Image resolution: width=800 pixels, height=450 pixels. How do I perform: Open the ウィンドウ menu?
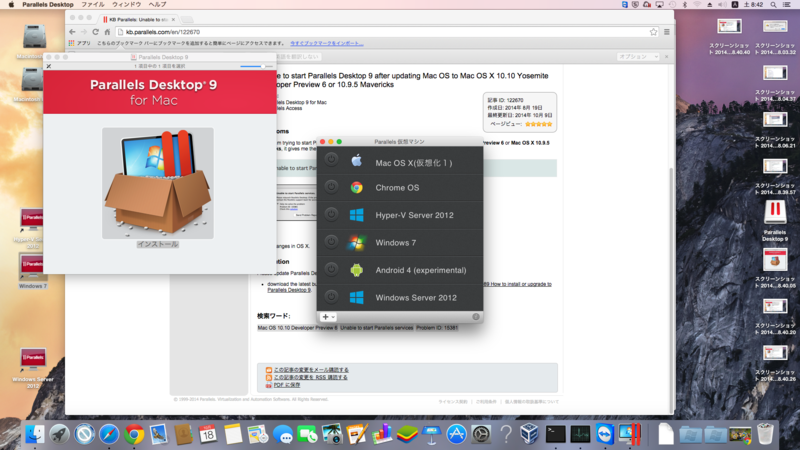click(127, 5)
